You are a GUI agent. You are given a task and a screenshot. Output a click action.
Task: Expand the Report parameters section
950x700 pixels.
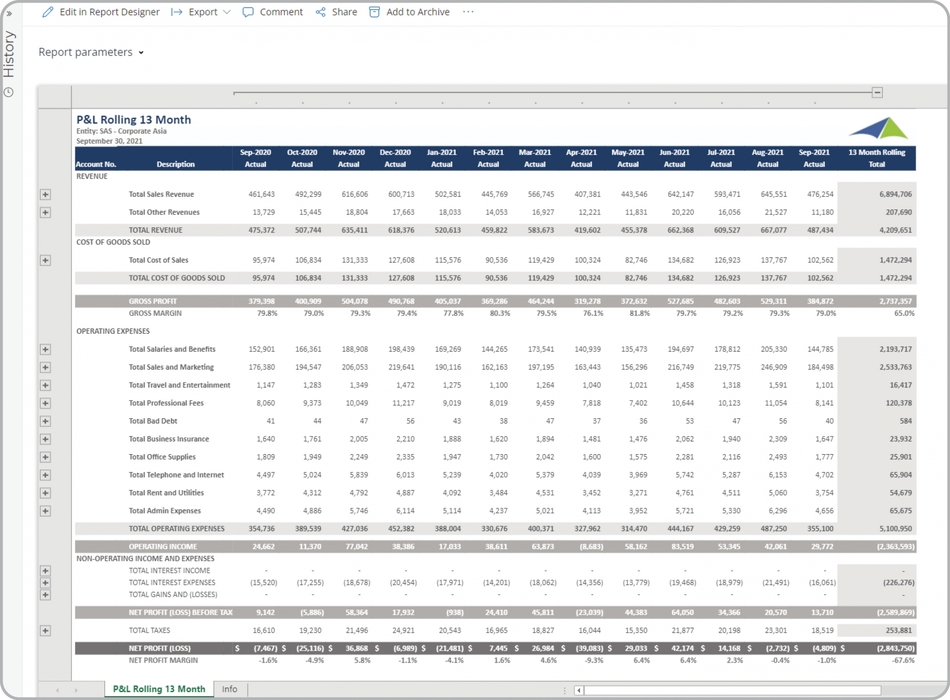click(x=91, y=52)
